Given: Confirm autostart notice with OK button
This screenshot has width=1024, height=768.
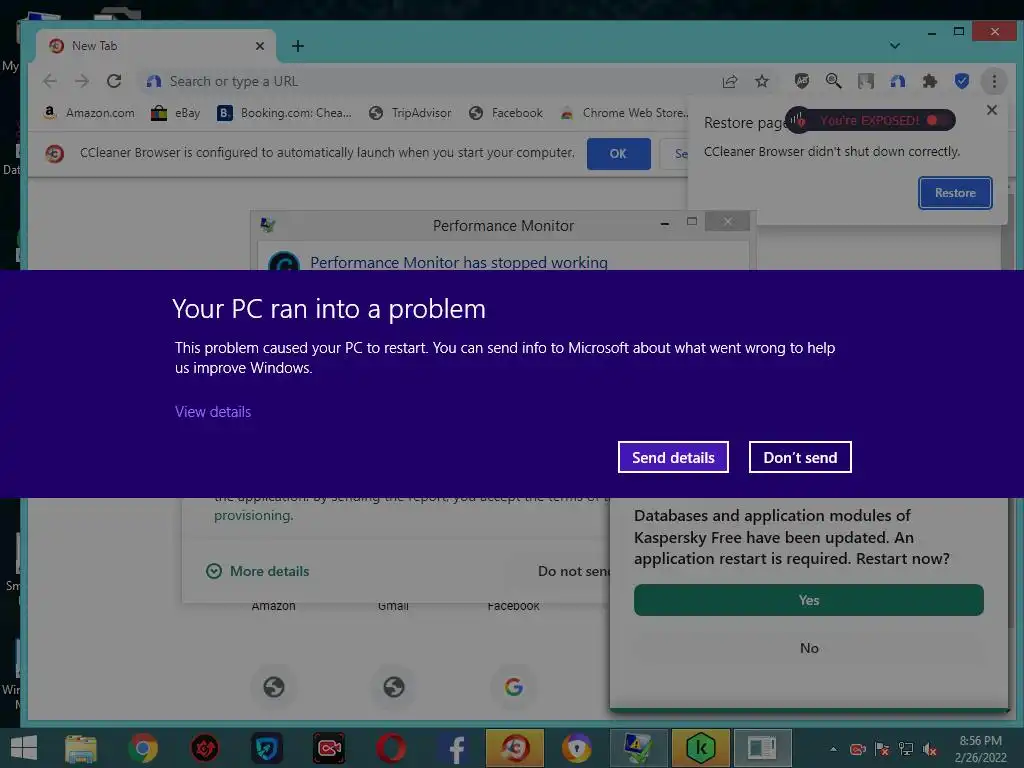Looking at the screenshot, I should (x=618, y=153).
